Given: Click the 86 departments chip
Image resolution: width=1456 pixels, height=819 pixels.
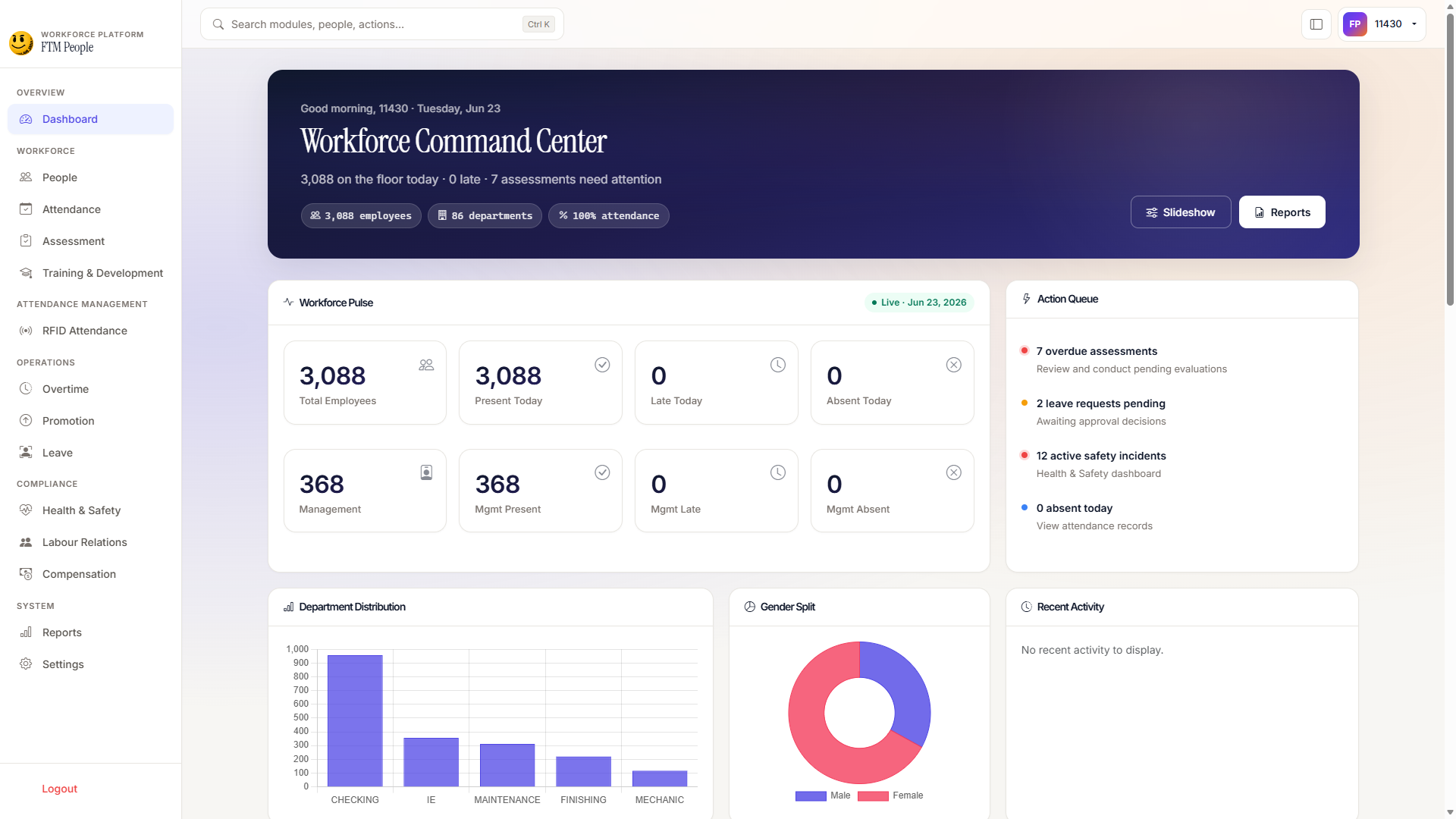Looking at the screenshot, I should (485, 216).
